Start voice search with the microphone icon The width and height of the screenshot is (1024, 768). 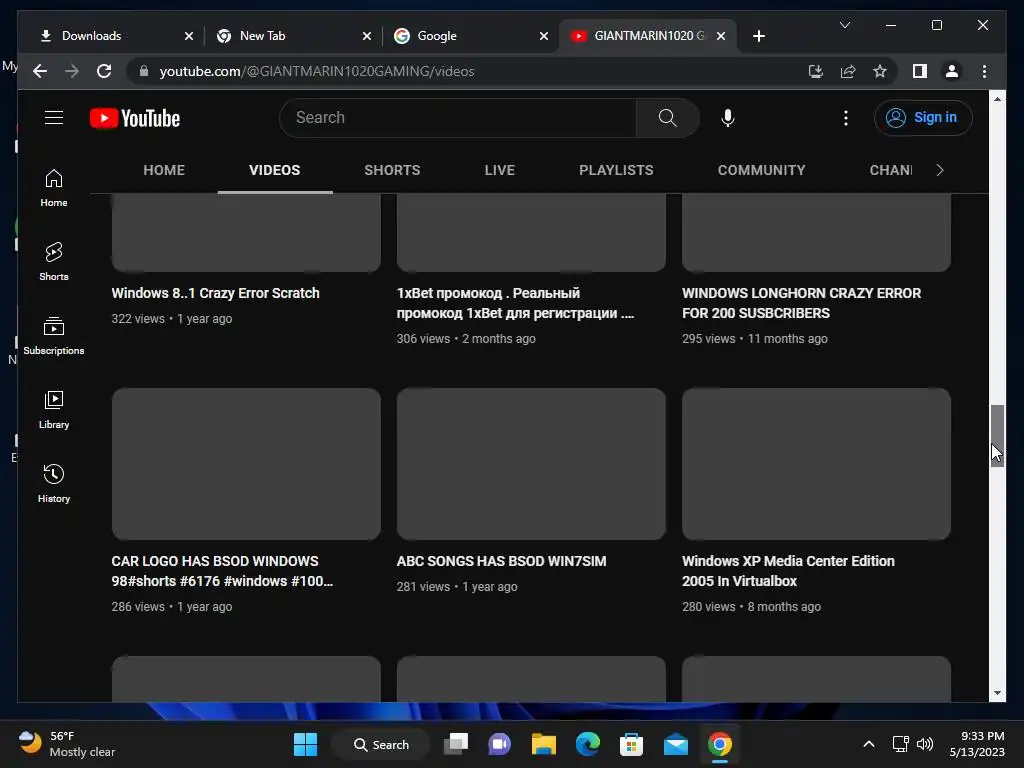click(x=728, y=118)
